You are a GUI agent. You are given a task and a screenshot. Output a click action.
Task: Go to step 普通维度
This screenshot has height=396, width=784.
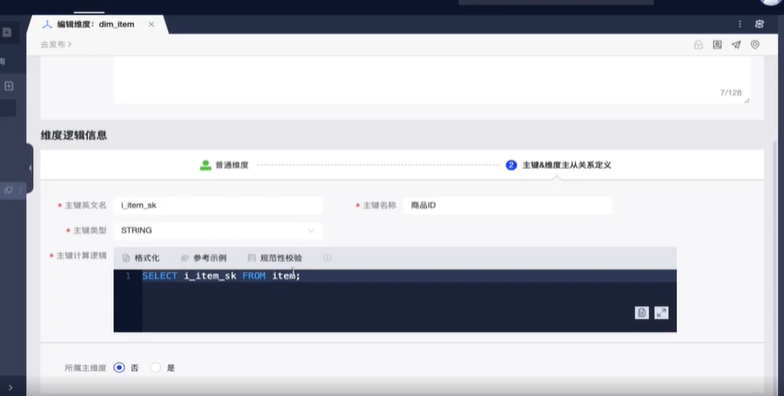224,165
